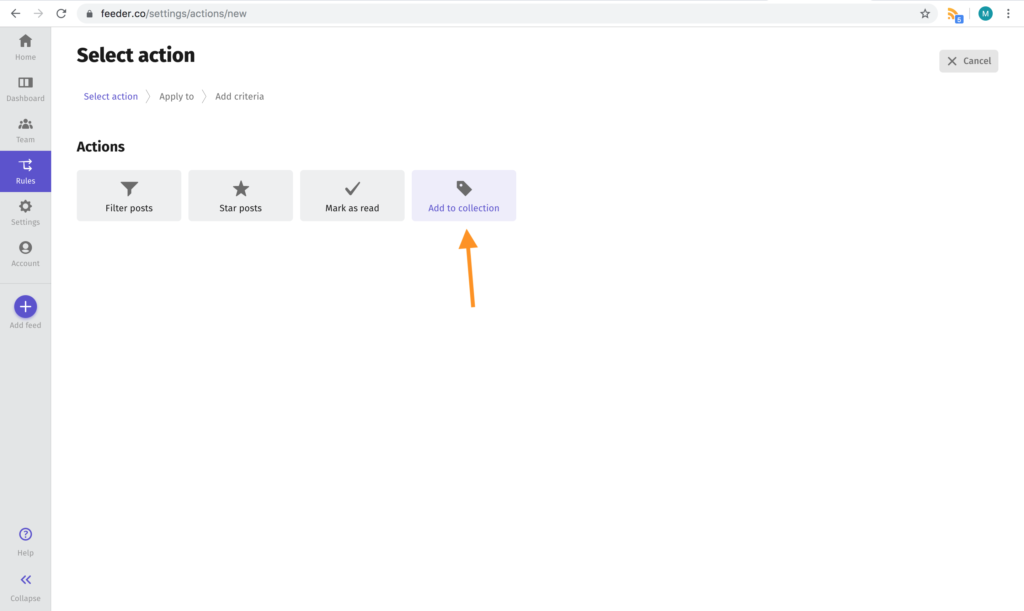This screenshot has width=1024, height=611.
Task: Collapse the sidebar
Action: 25,587
